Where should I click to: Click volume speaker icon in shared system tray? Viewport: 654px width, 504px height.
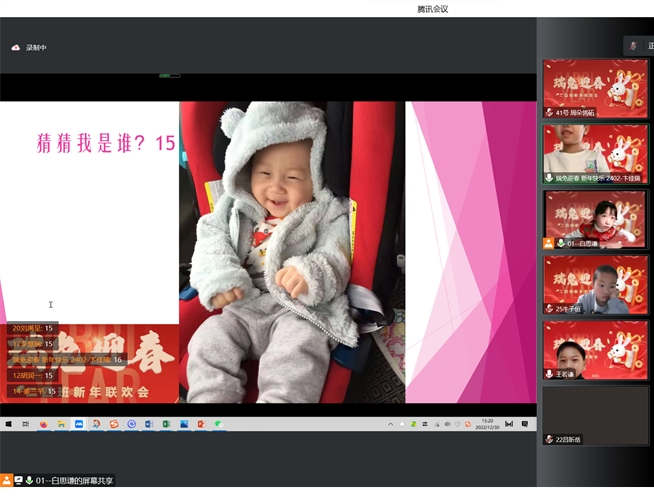447,424
